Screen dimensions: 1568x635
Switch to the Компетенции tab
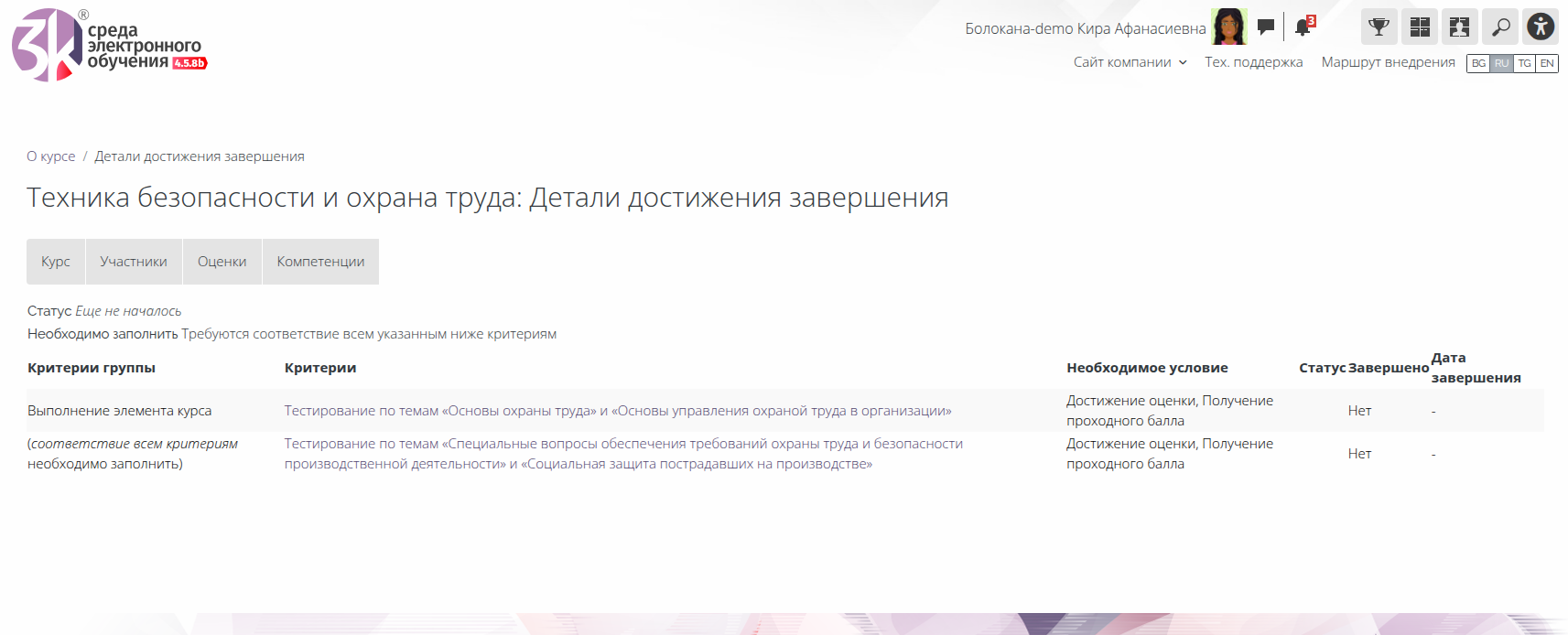320,262
